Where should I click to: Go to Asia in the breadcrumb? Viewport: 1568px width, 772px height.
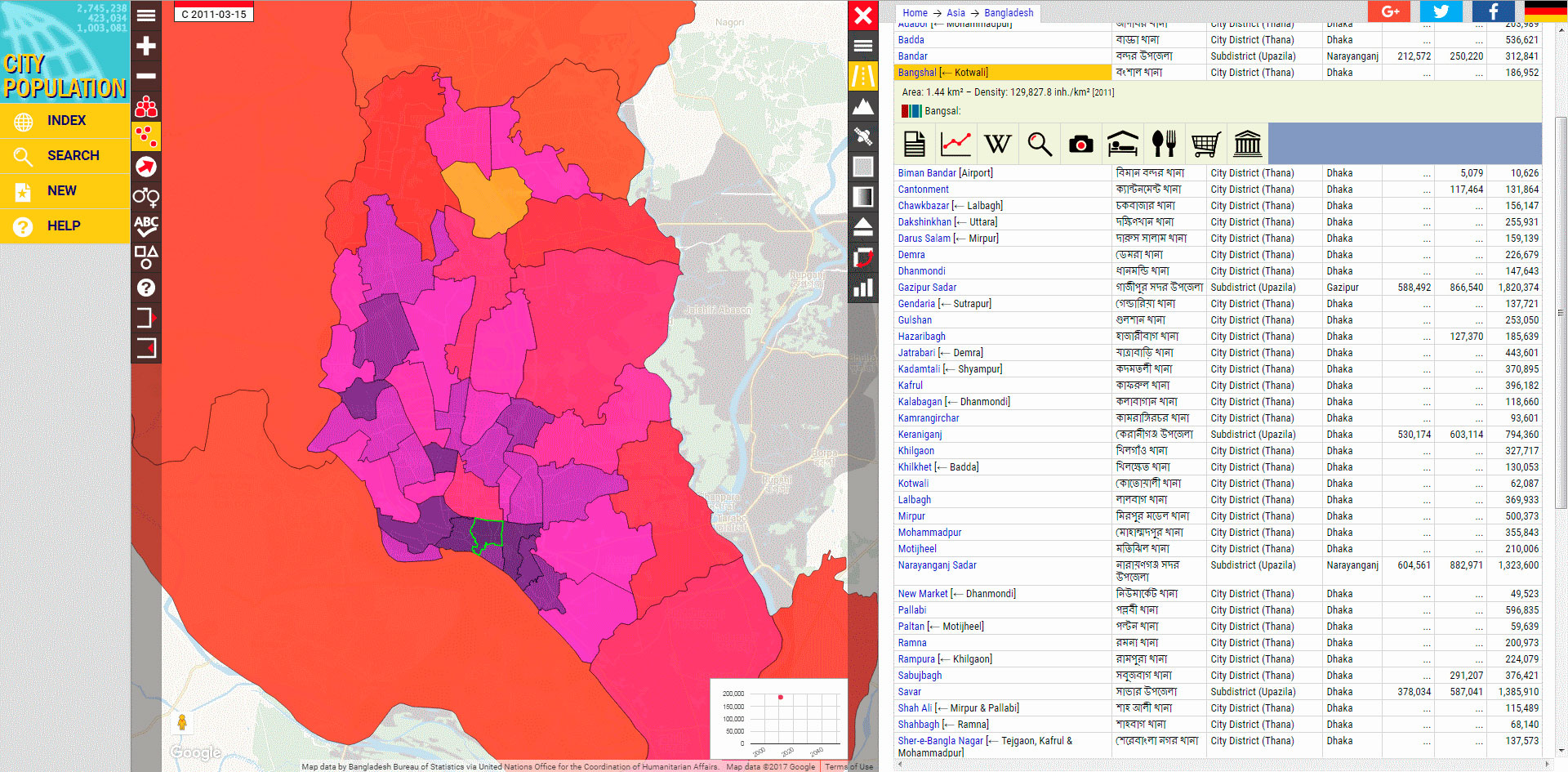pyautogui.click(x=955, y=13)
